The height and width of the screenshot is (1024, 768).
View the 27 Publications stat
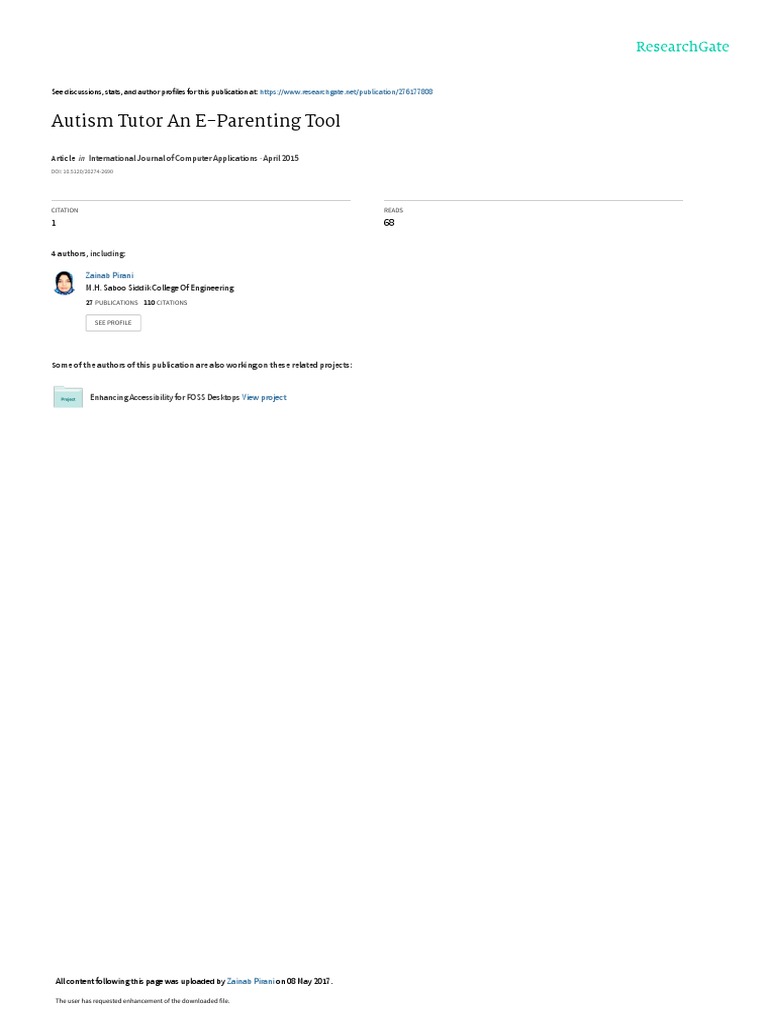(112, 303)
